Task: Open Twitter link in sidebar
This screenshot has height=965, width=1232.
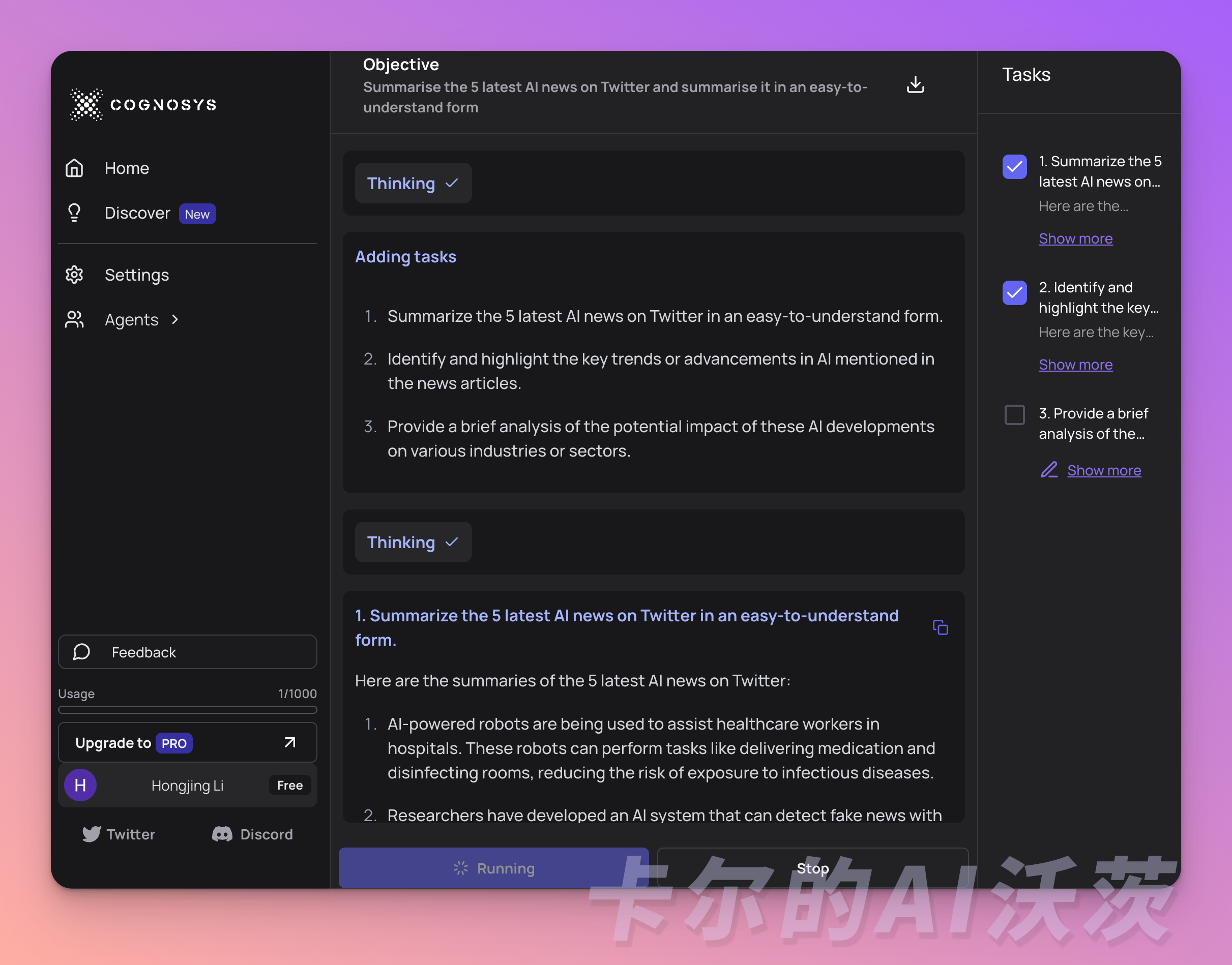Action: click(x=119, y=834)
